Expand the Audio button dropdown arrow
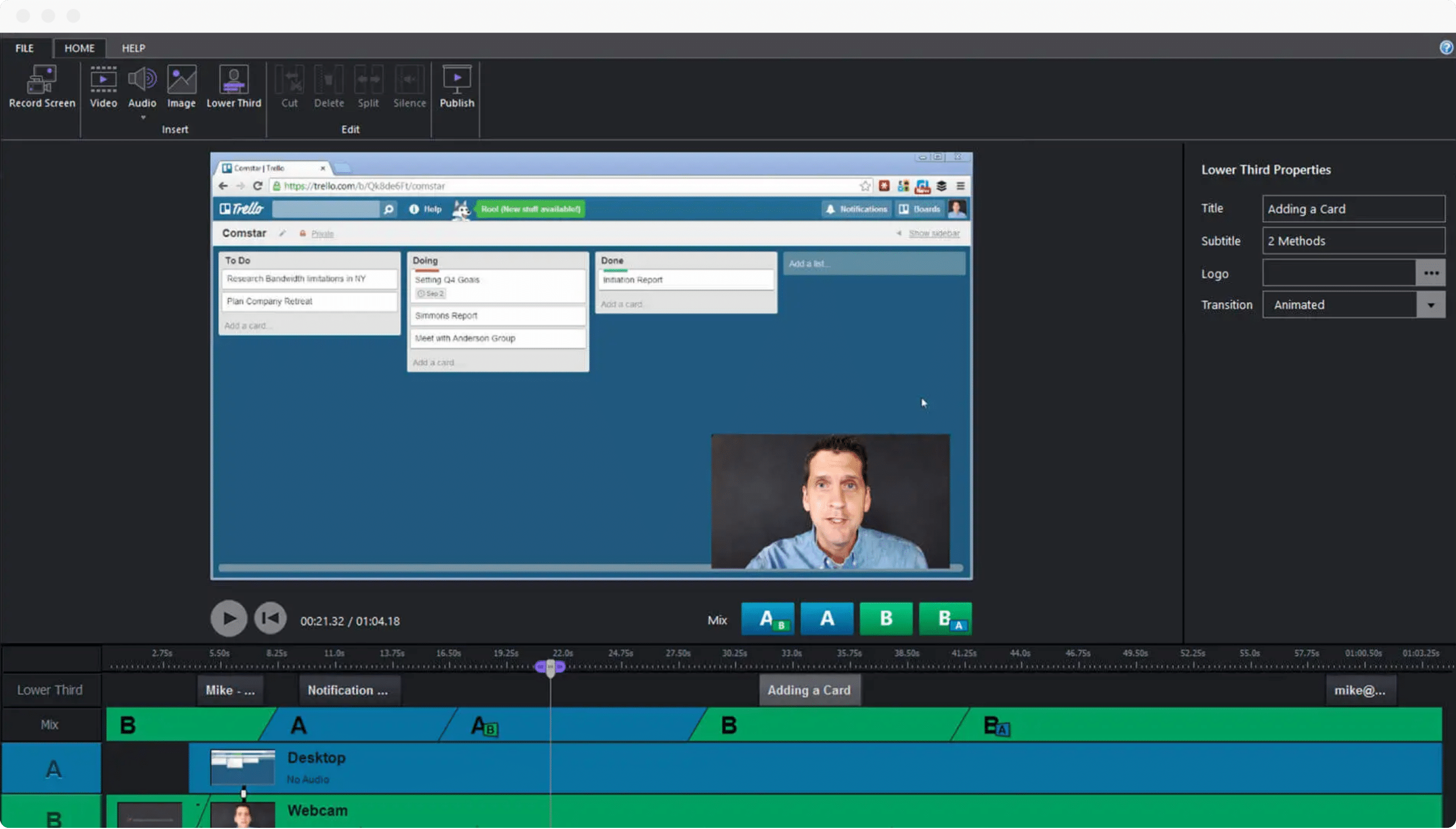Image resolution: width=1456 pixels, height=829 pixels. tap(142, 117)
